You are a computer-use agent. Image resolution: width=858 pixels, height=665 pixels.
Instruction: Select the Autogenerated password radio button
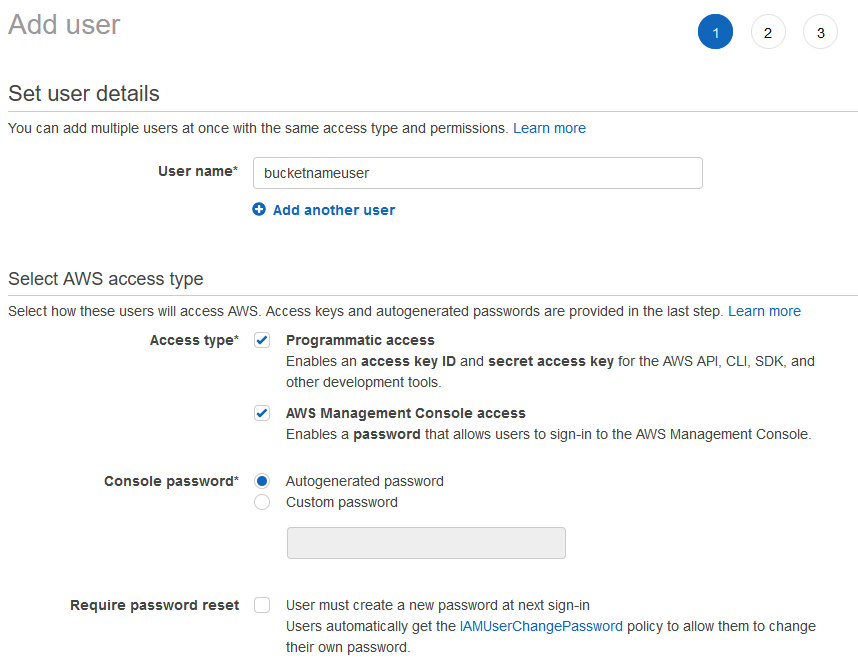point(262,481)
